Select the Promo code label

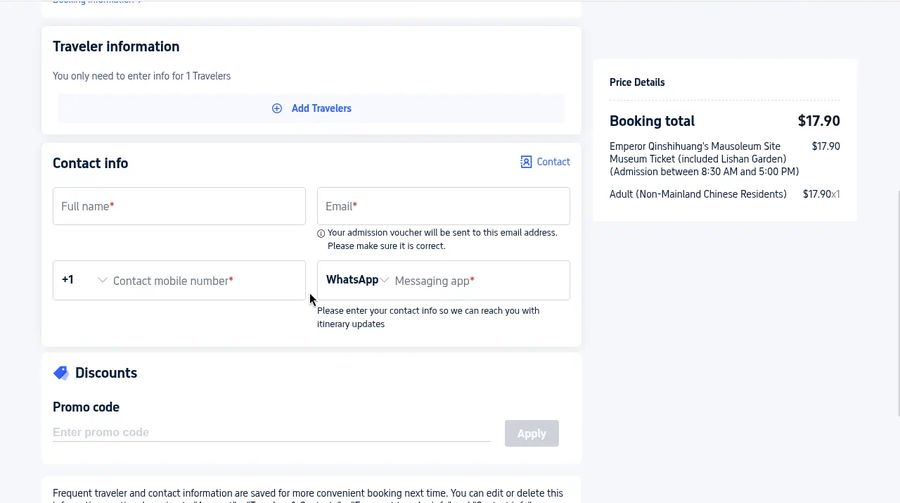click(x=86, y=407)
